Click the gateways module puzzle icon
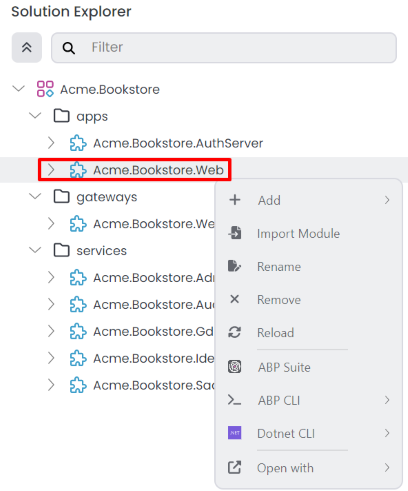 click(78, 224)
